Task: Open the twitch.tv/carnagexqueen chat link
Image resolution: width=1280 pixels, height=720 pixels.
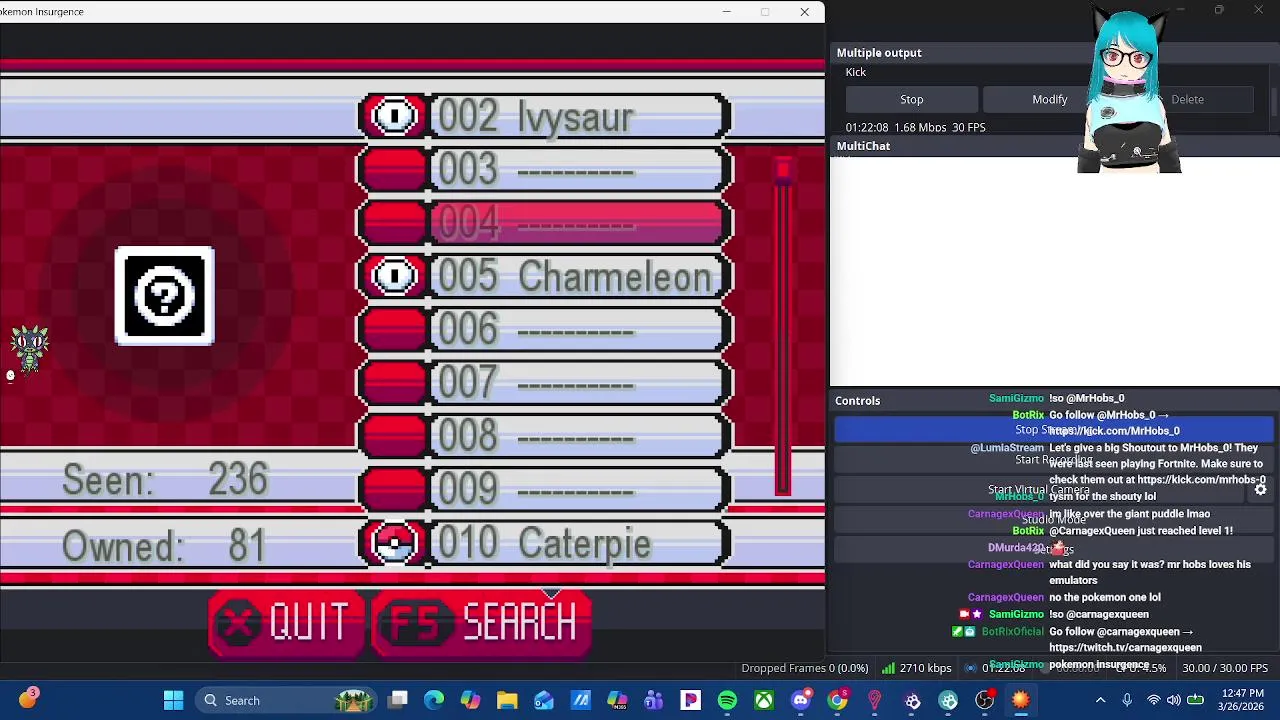Action: pos(1125,647)
